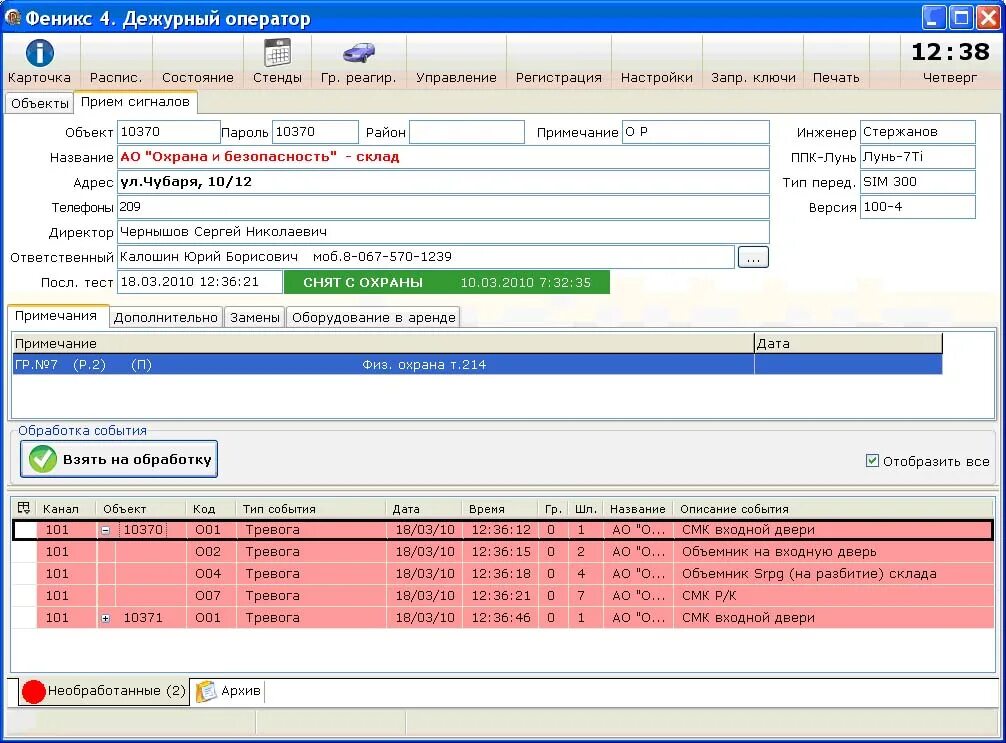Select alarm row with time 12:36:12
Viewport: 1006px width, 743px height.
pos(502,530)
